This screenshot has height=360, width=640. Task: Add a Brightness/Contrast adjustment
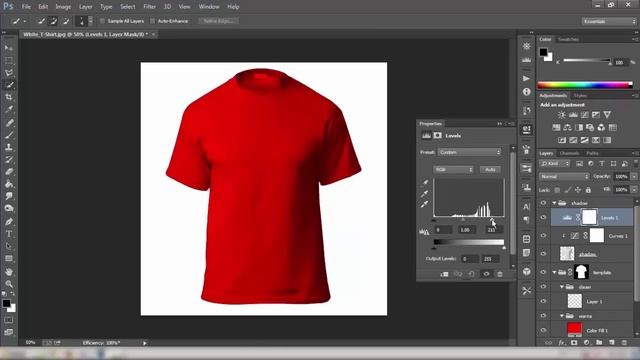(x=562, y=115)
